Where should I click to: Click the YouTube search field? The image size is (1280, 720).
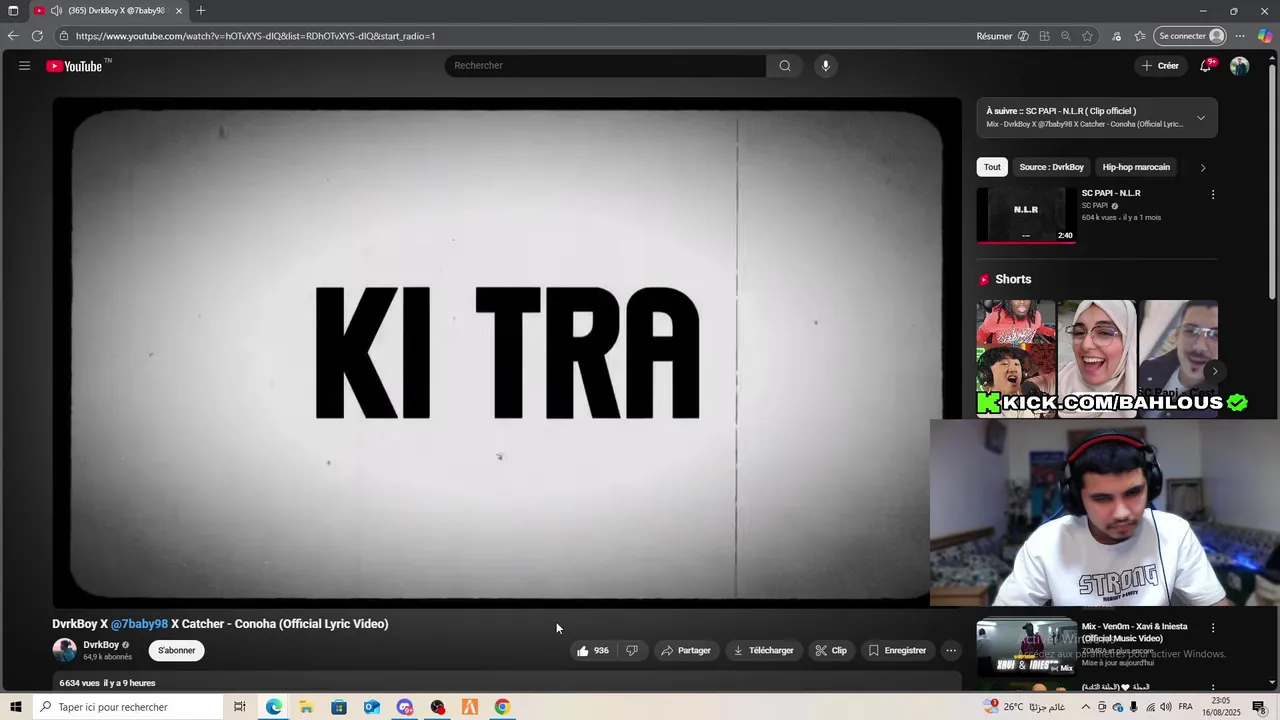(605, 66)
